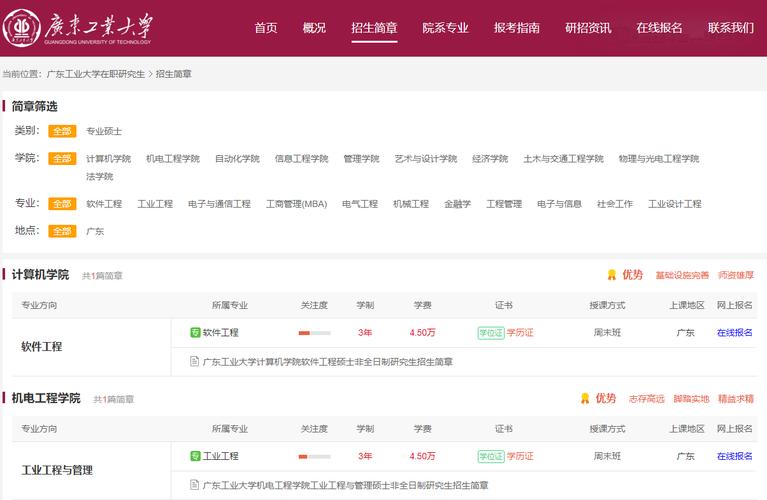Image resolution: width=767 pixels, height=500 pixels.
Task: Open 在线报名 in the navigation bar
Action: tap(659, 28)
